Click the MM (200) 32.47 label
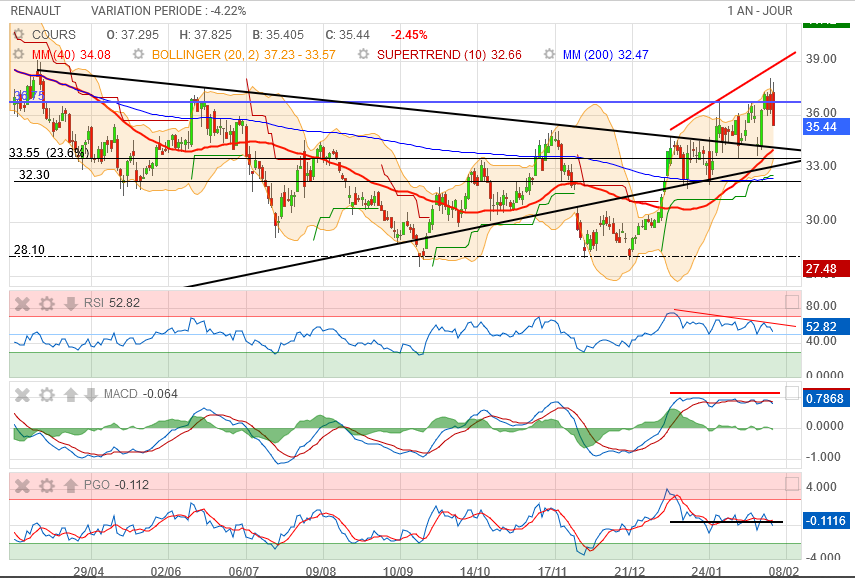The height and width of the screenshot is (578, 855). click(x=606, y=55)
